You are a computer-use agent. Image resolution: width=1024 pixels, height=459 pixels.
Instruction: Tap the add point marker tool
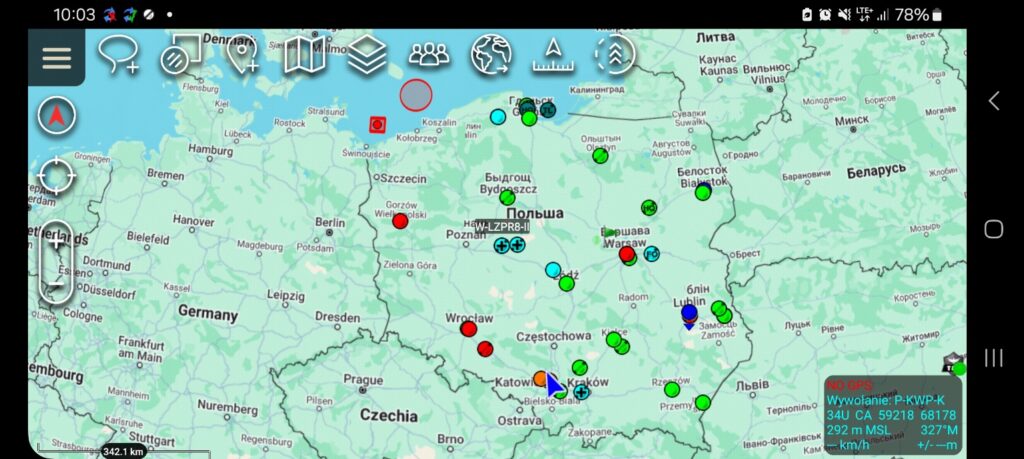(x=242, y=55)
